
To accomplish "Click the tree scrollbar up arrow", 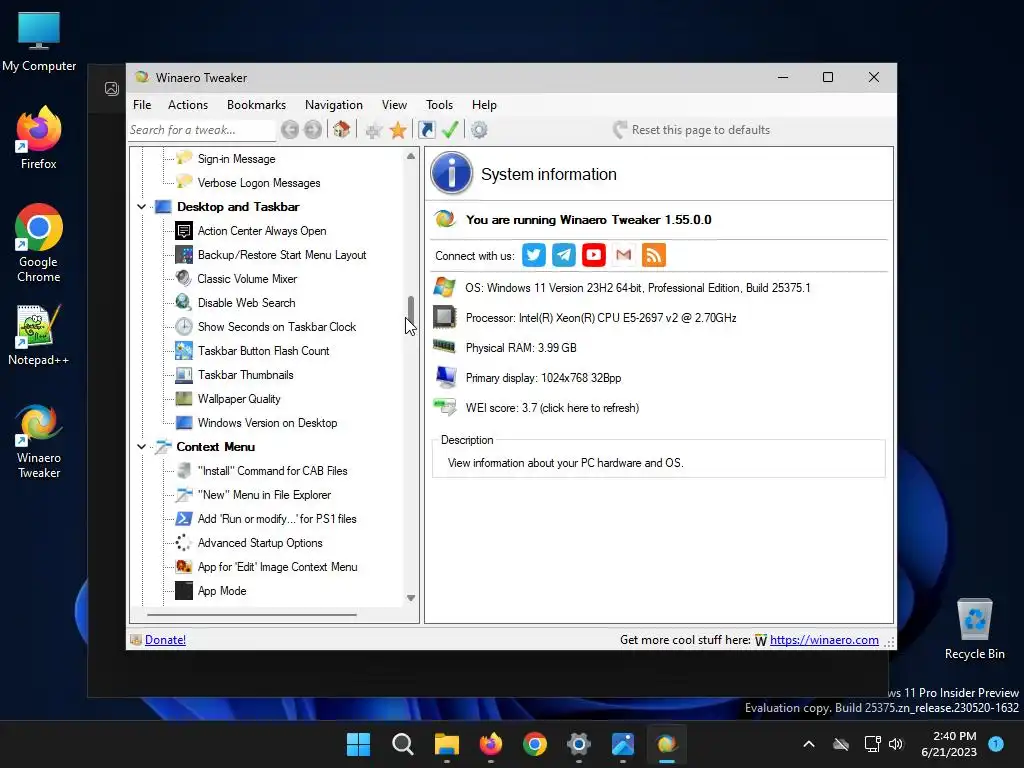I will coord(411,156).
